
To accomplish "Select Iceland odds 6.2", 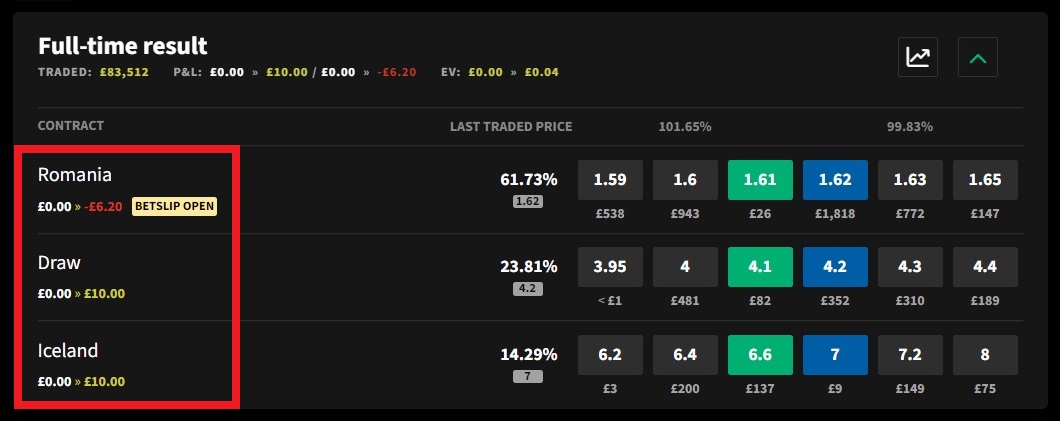I will click(610, 355).
